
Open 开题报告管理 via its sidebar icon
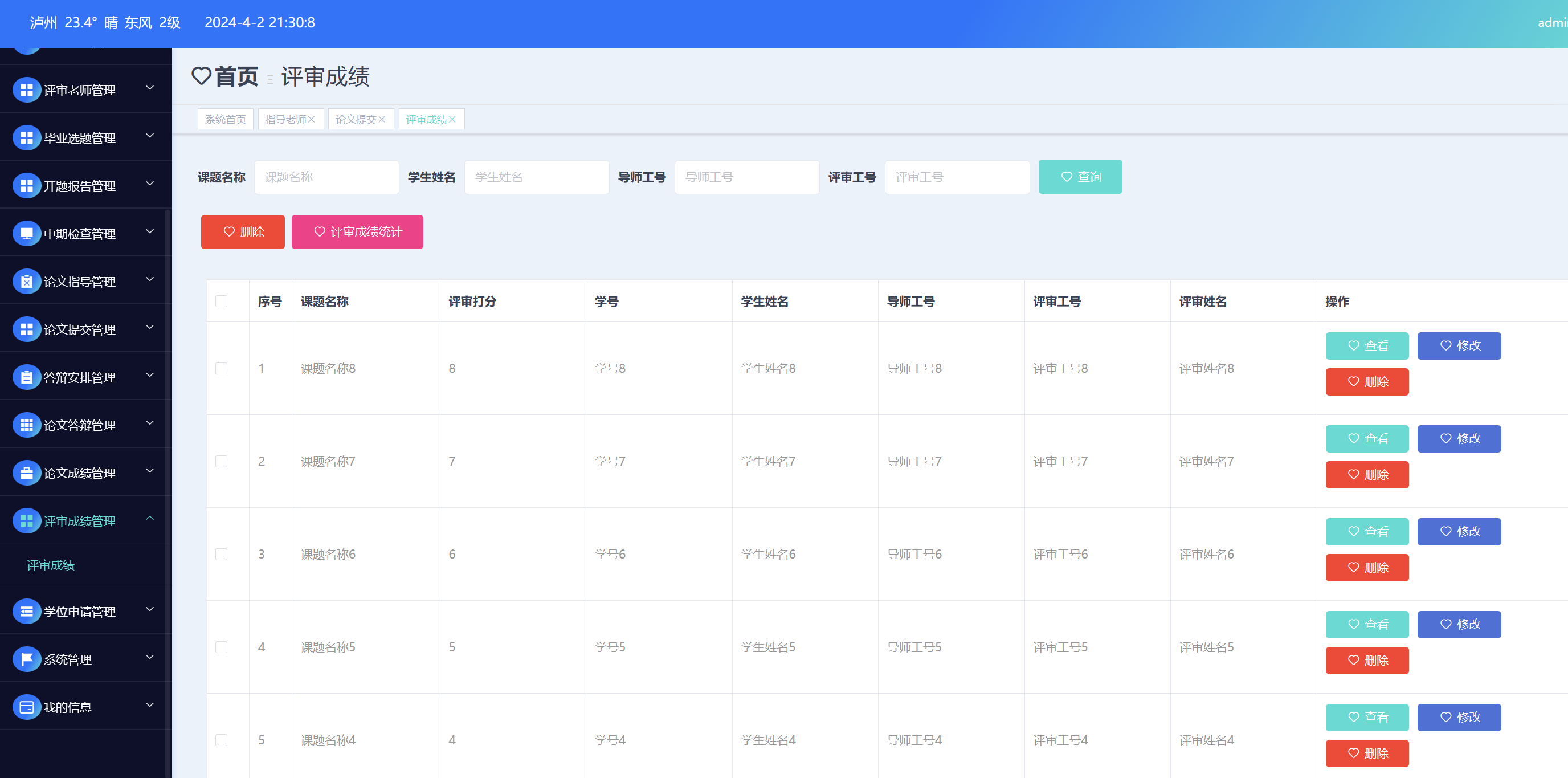(x=26, y=185)
